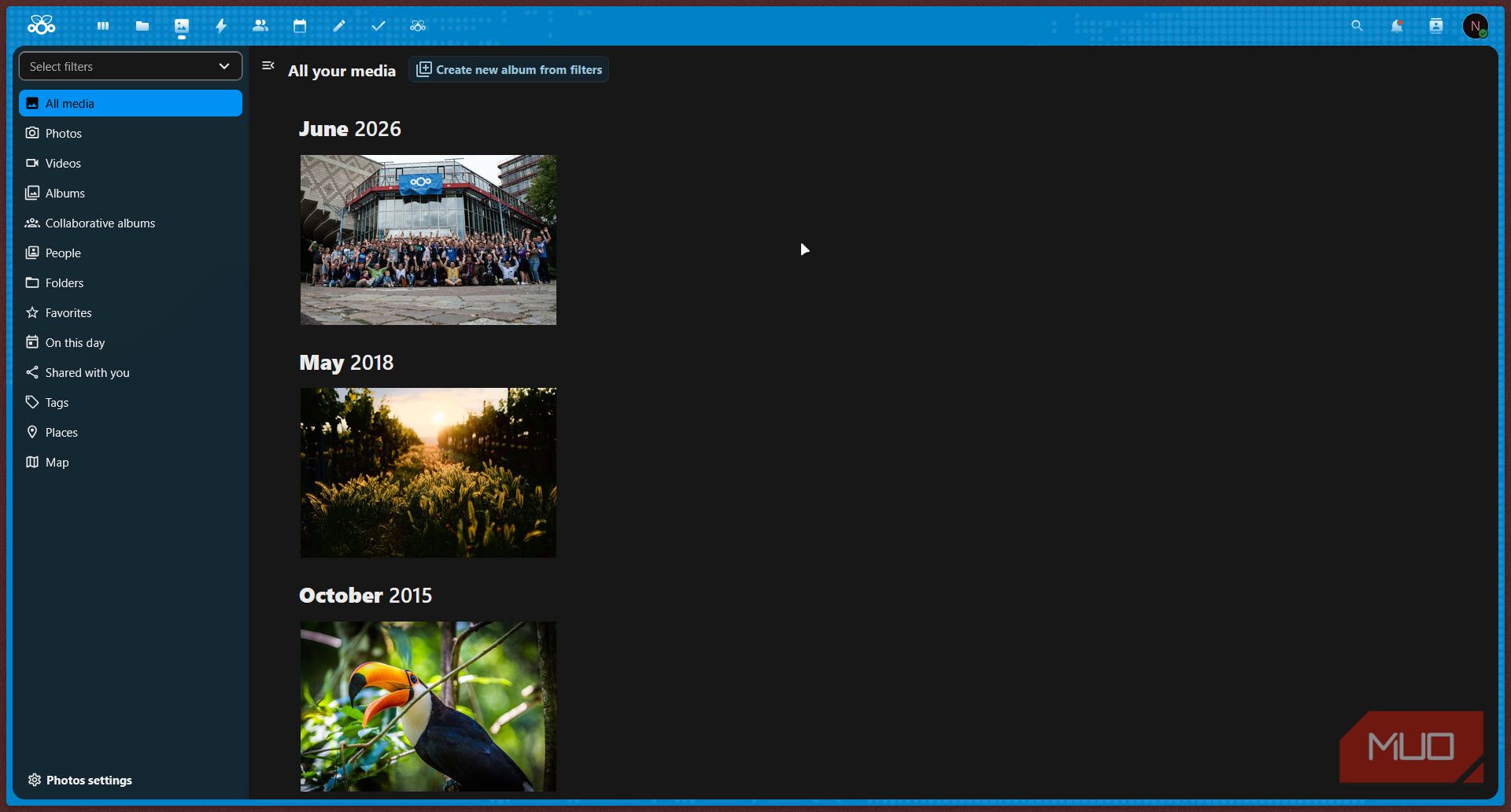The image size is (1511, 812).
Task: Open the notifications bell
Action: click(1397, 26)
